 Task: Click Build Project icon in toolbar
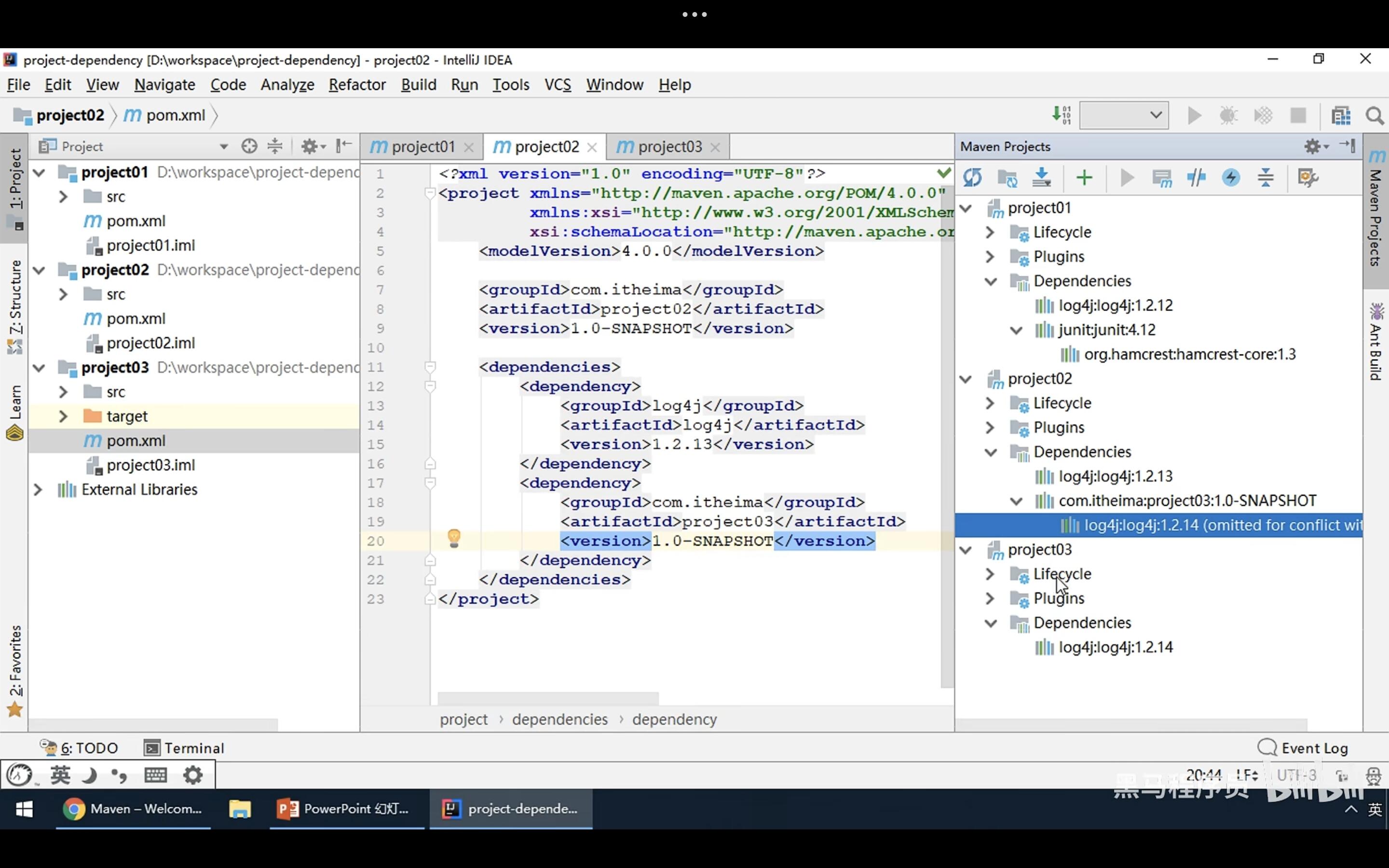(1062, 115)
